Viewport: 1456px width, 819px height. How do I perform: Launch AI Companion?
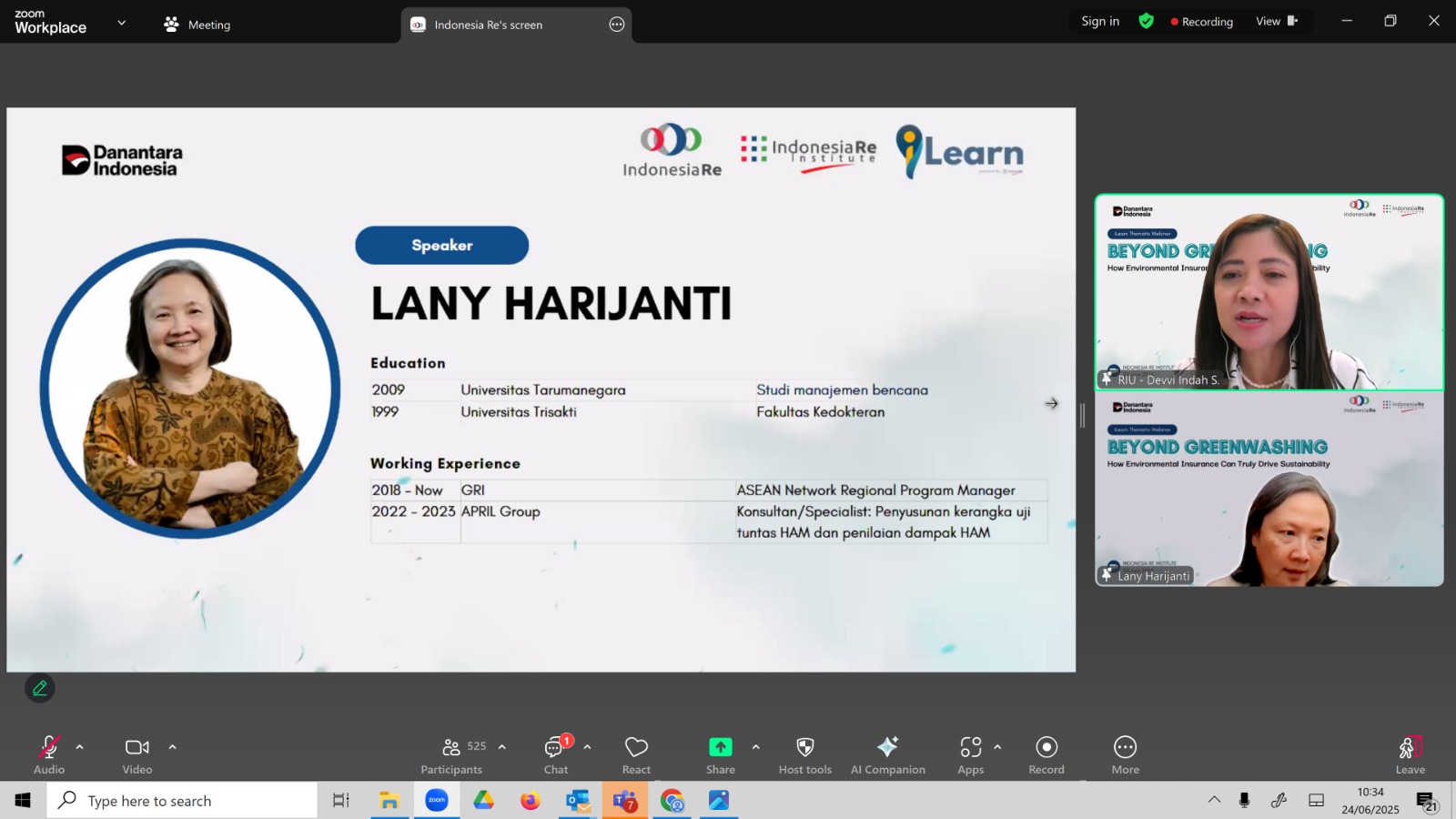(887, 755)
